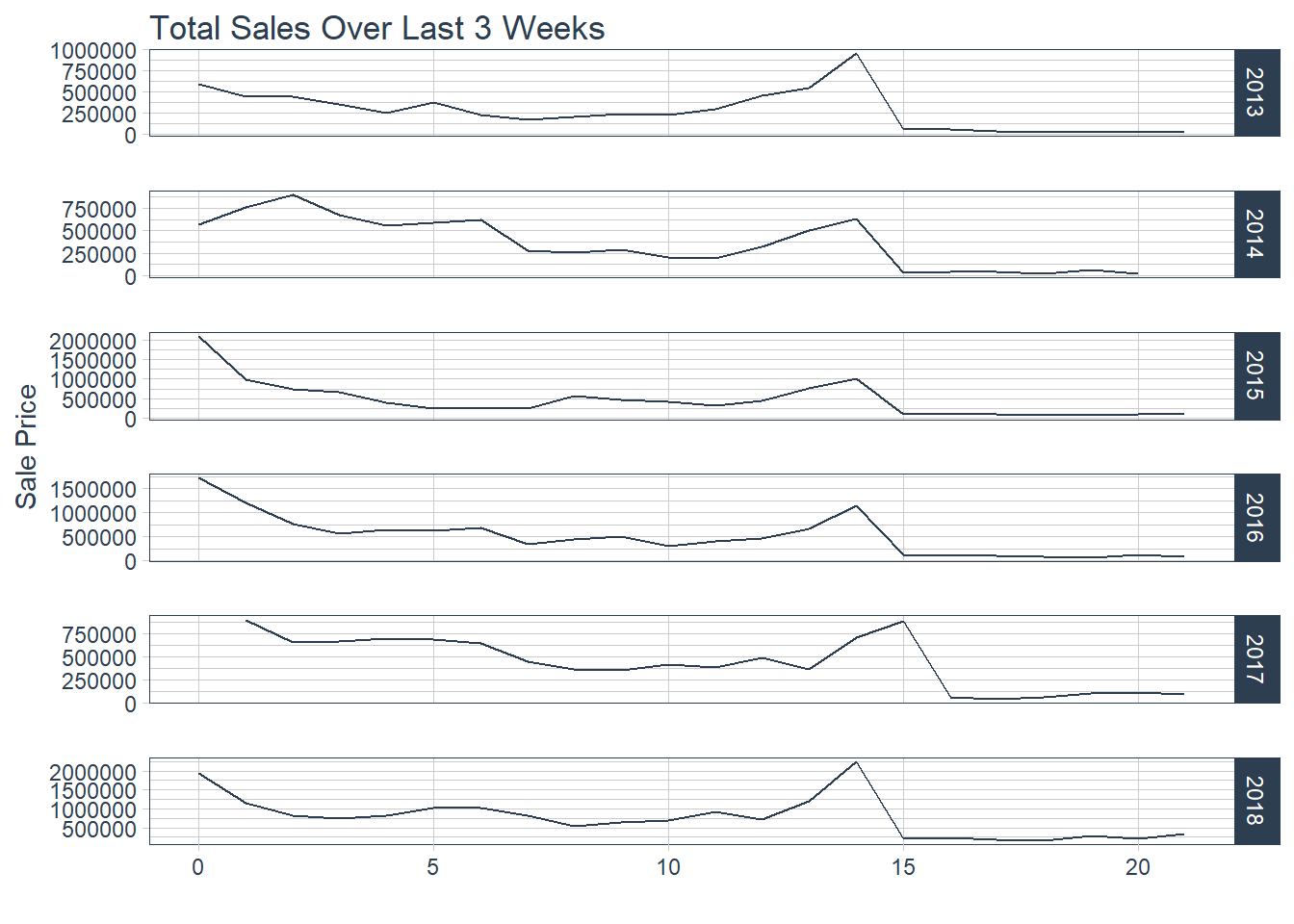1294x924 pixels.
Task: Select the 2016 panel strip label
Action: point(1256,518)
